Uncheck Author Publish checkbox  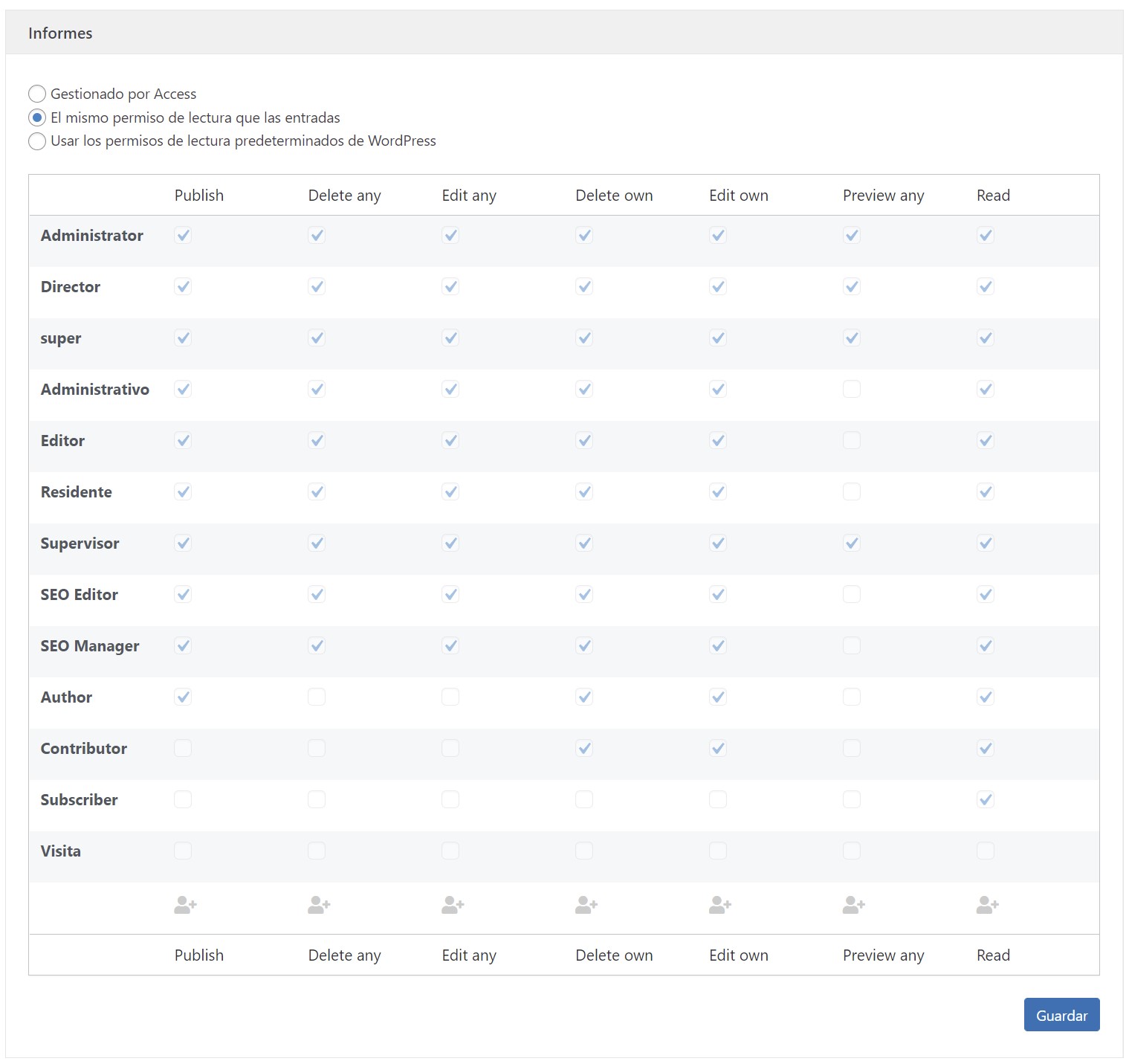183,697
